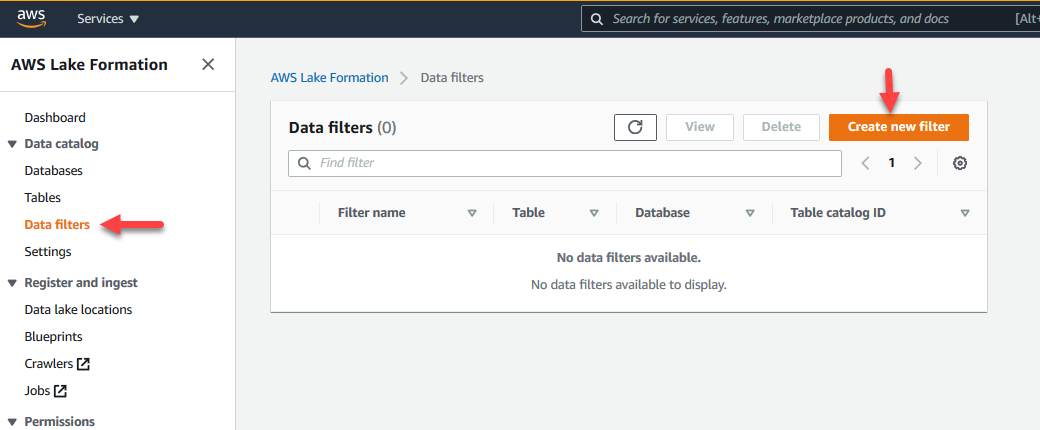Image resolution: width=1040 pixels, height=430 pixels.
Task: Click the refresh data filters icon
Action: tap(635, 127)
